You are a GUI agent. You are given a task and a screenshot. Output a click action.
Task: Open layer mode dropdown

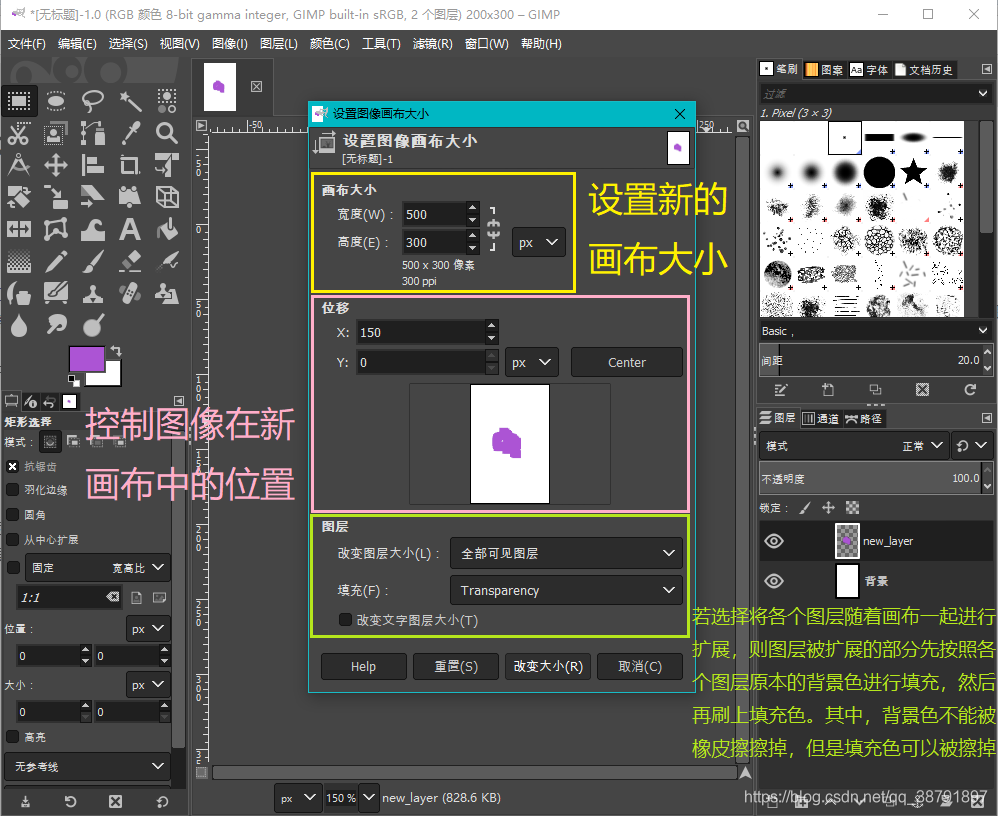click(x=854, y=446)
